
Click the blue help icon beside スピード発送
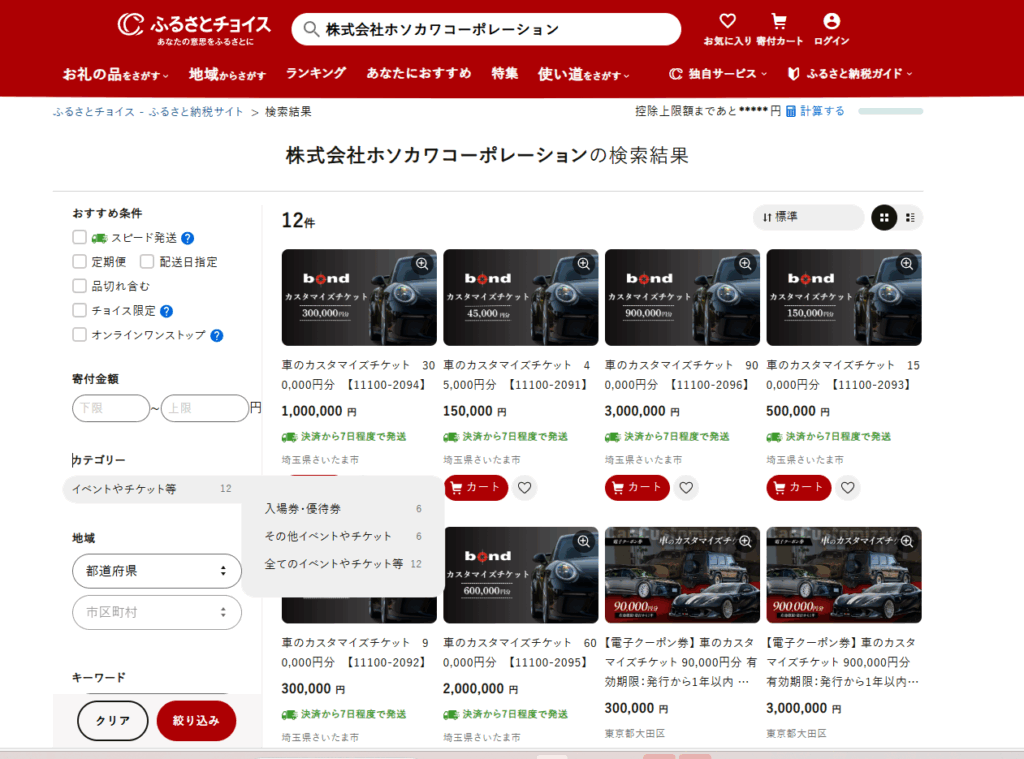[x=187, y=238]
